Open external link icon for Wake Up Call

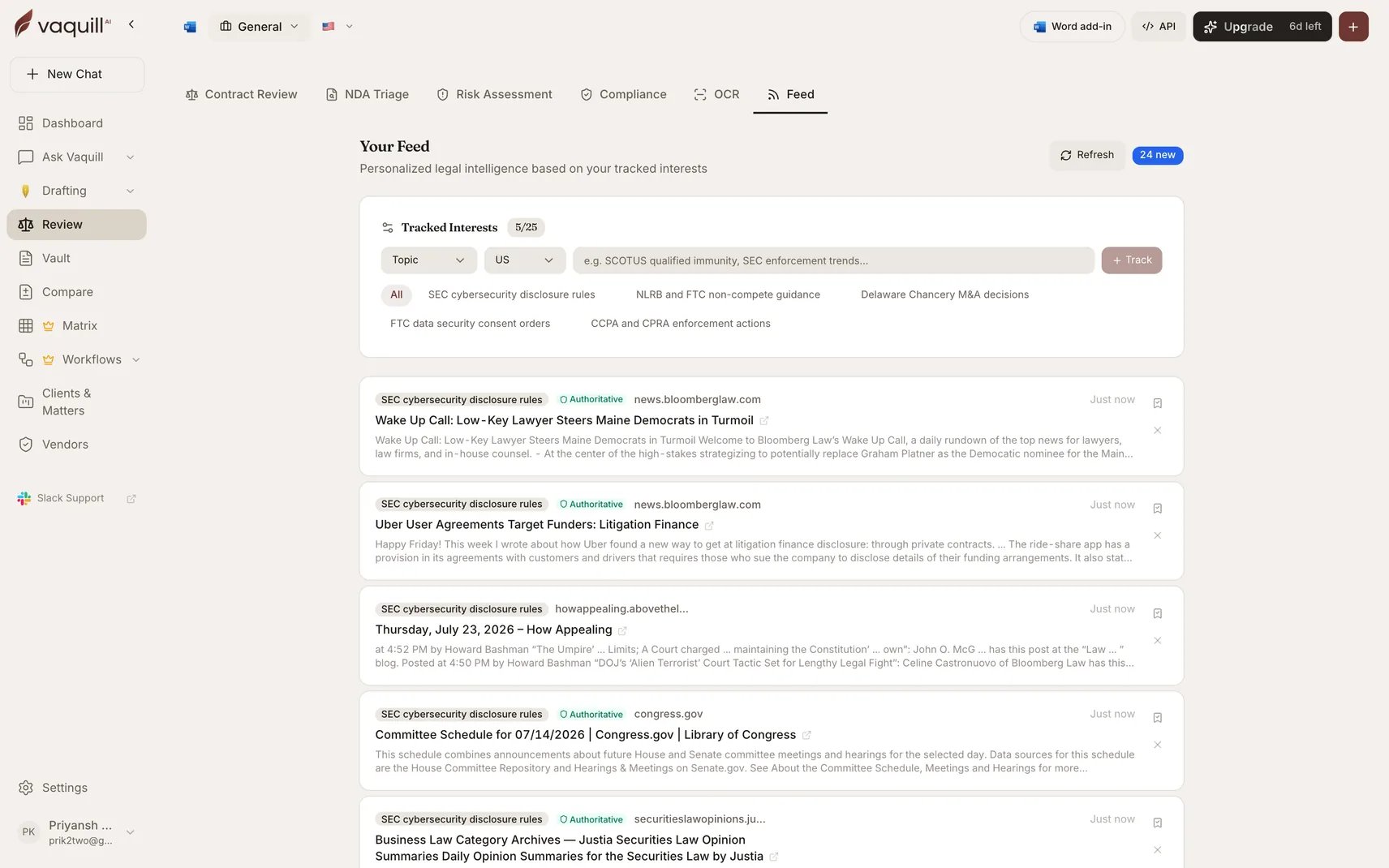[763, 421]
